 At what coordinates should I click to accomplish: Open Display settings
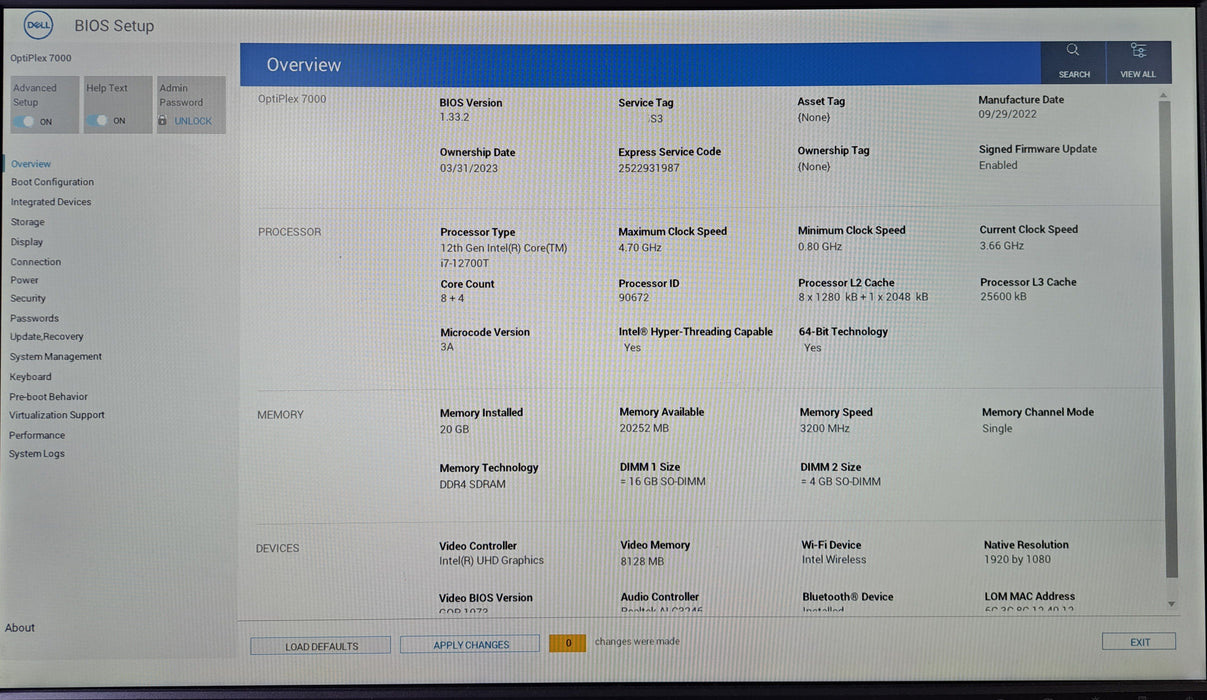tap(27, 242)
